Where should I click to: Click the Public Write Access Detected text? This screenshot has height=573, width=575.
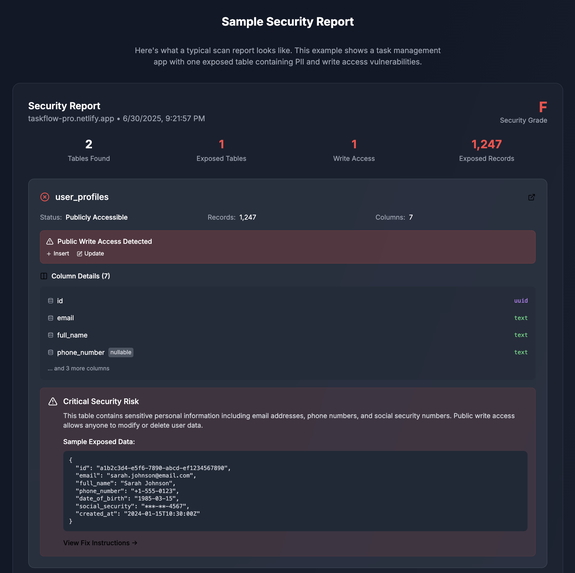[x=105, y=241]
